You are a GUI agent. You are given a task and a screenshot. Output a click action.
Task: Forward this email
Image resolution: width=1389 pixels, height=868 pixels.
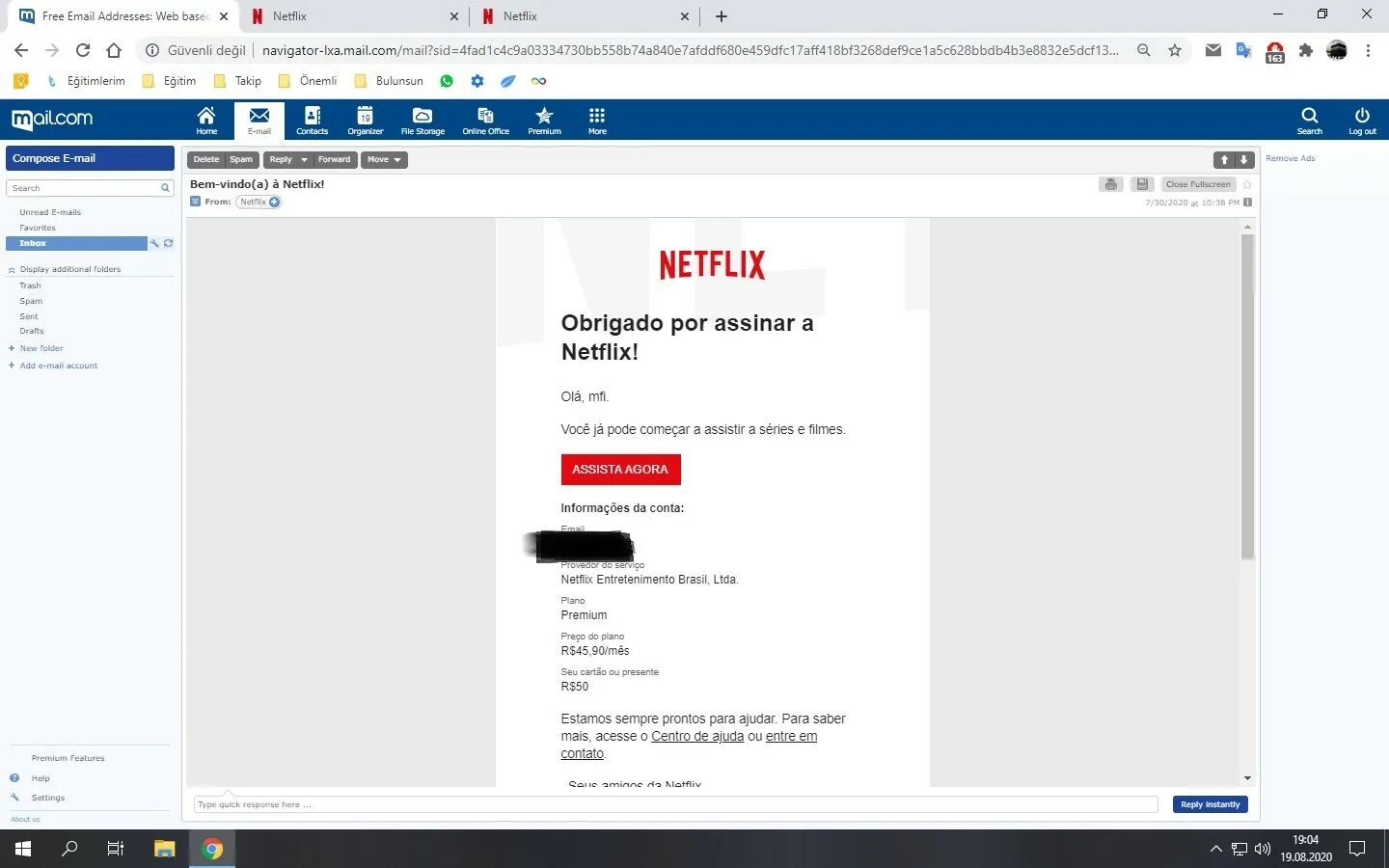pos(335,160)
